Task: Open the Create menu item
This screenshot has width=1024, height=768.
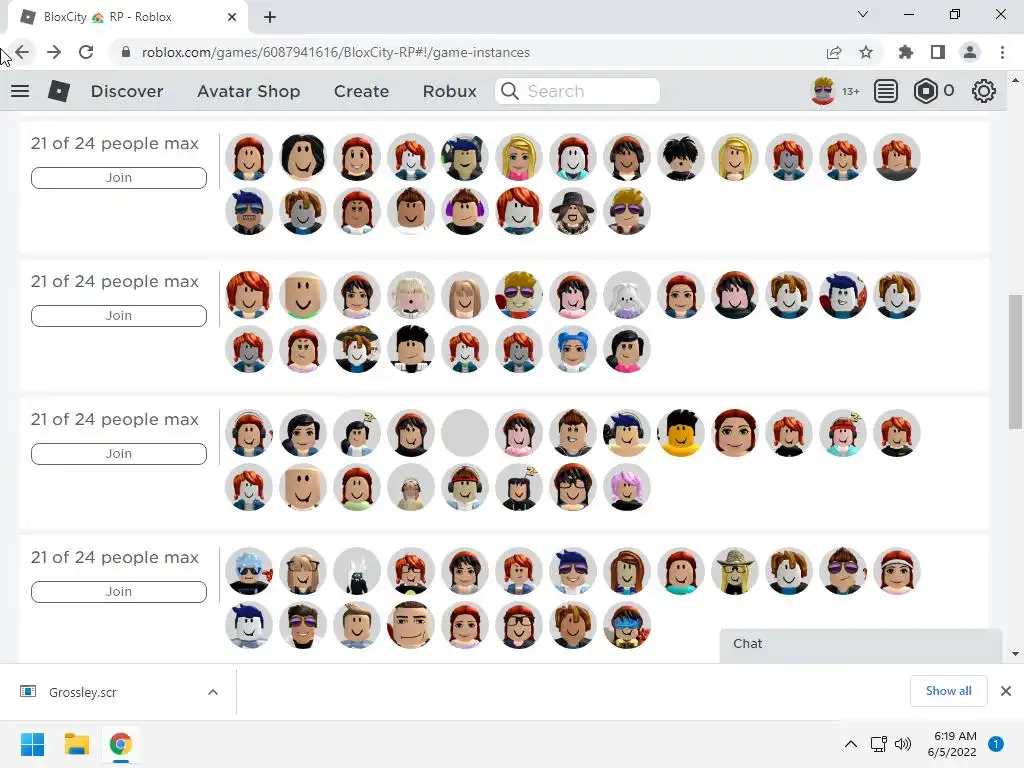Action: point(362,91)
